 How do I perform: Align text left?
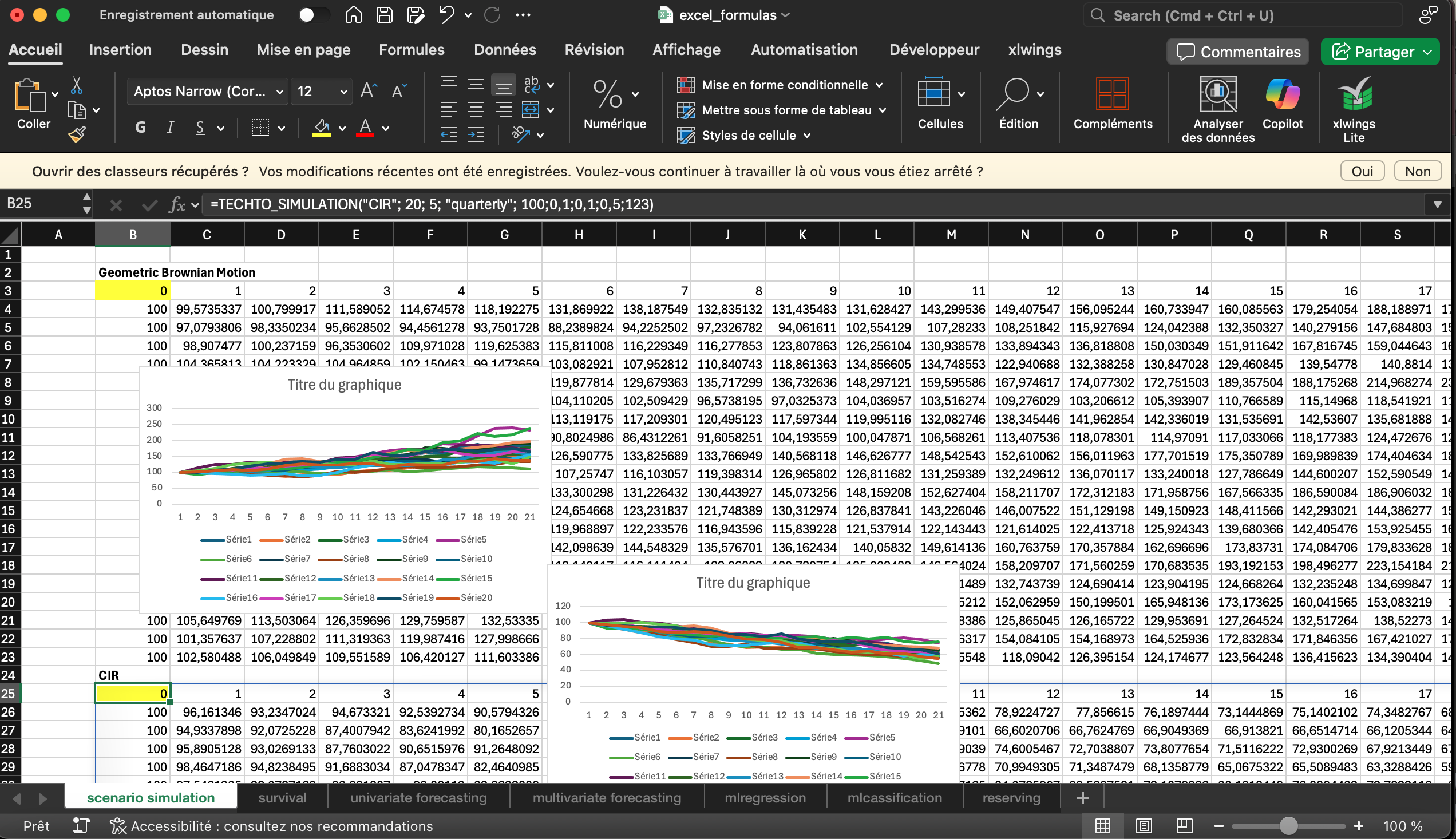point(448,109)
